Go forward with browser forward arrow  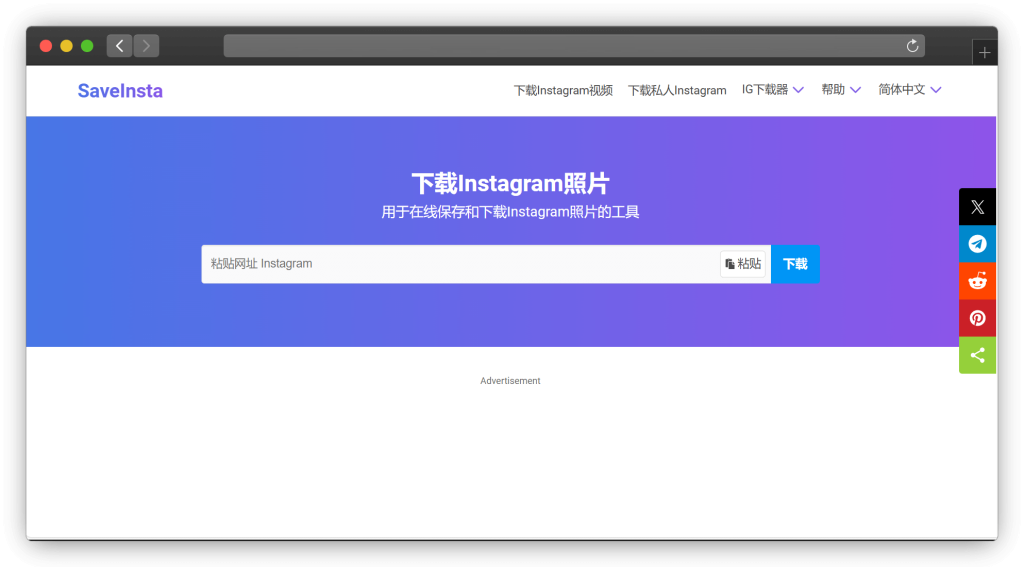pos(146,46)
